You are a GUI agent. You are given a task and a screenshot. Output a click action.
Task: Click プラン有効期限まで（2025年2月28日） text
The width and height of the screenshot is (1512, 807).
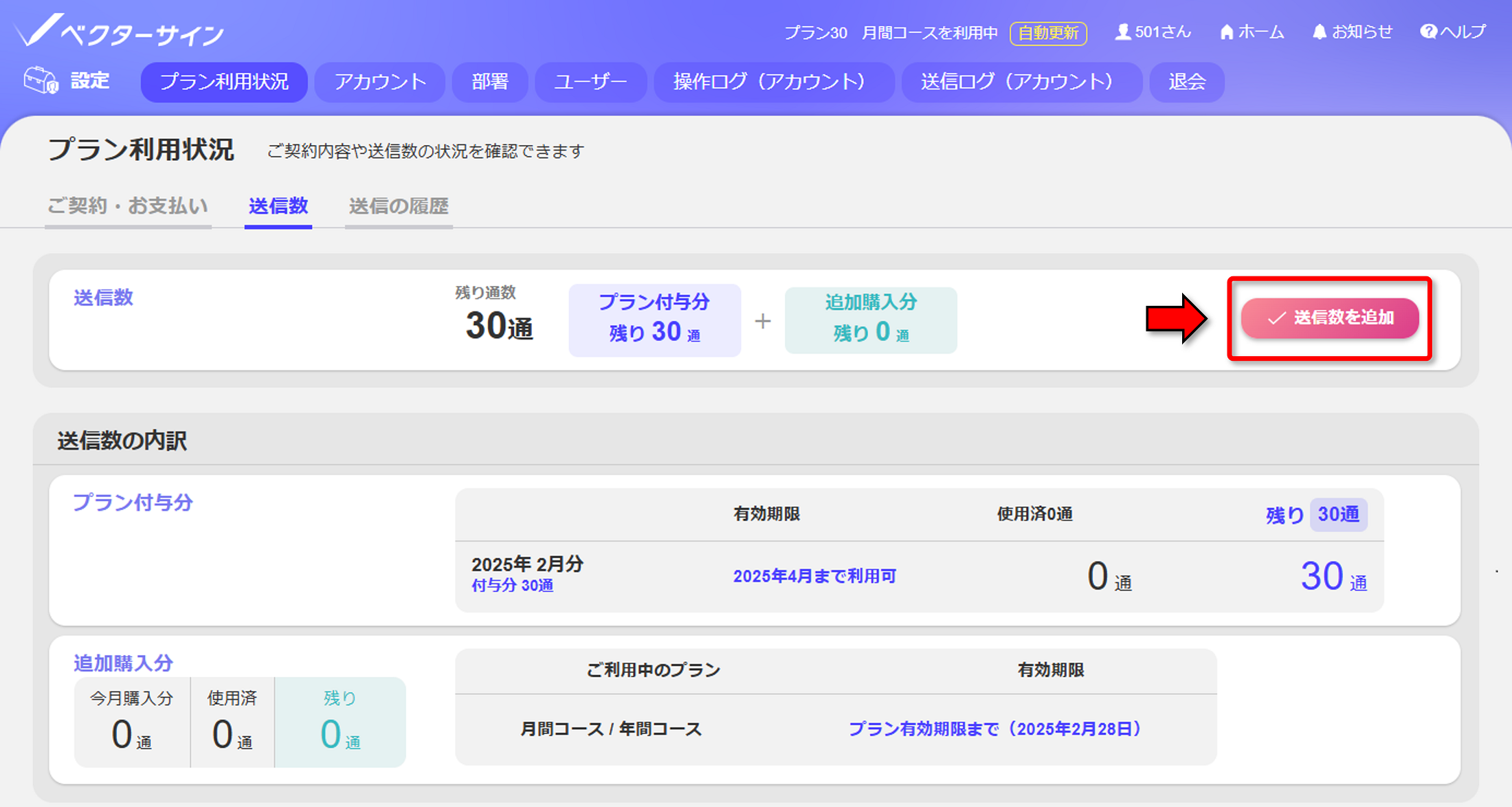tap(994, 729)
